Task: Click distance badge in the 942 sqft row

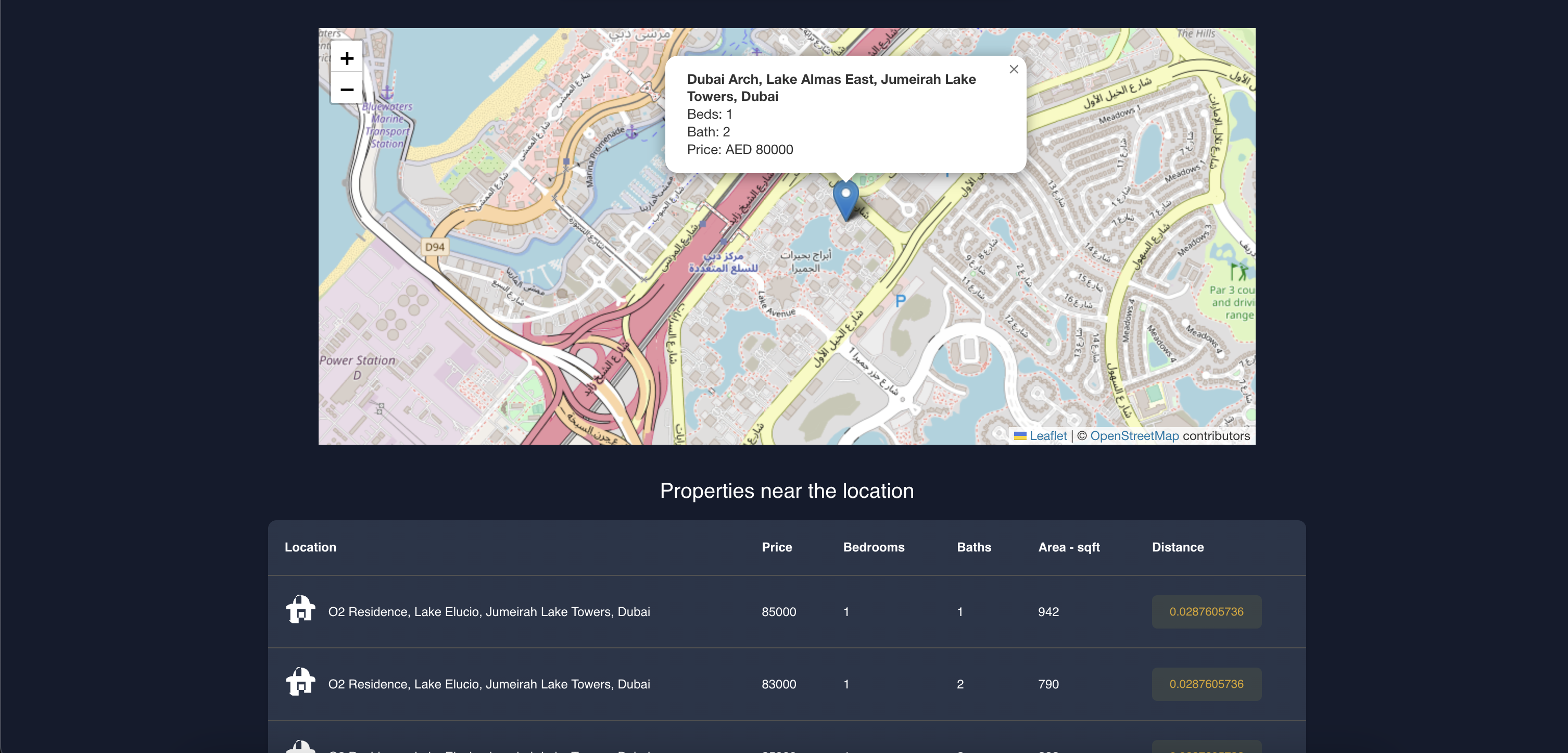Action: 1206,611
